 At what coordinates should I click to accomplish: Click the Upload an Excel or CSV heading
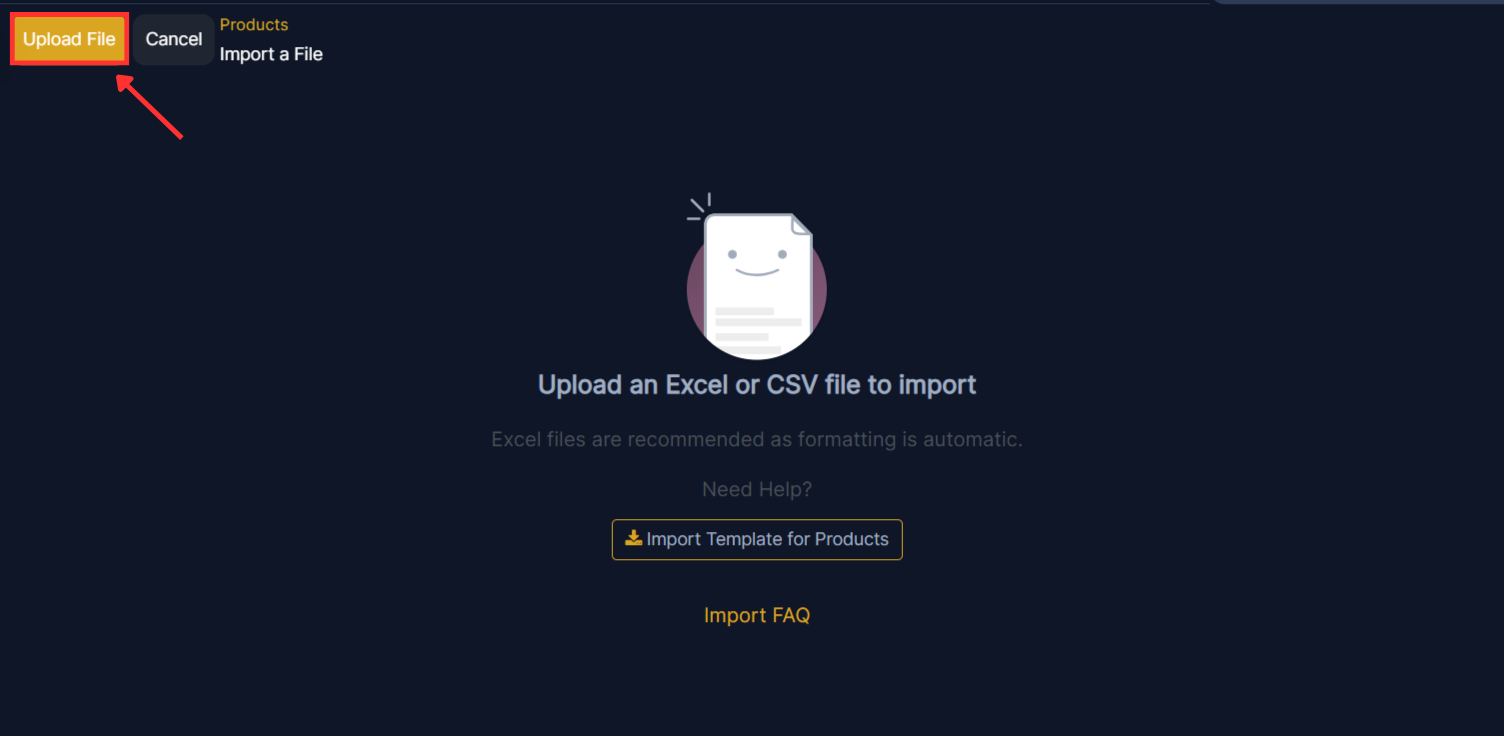click(x=757, y=384)
